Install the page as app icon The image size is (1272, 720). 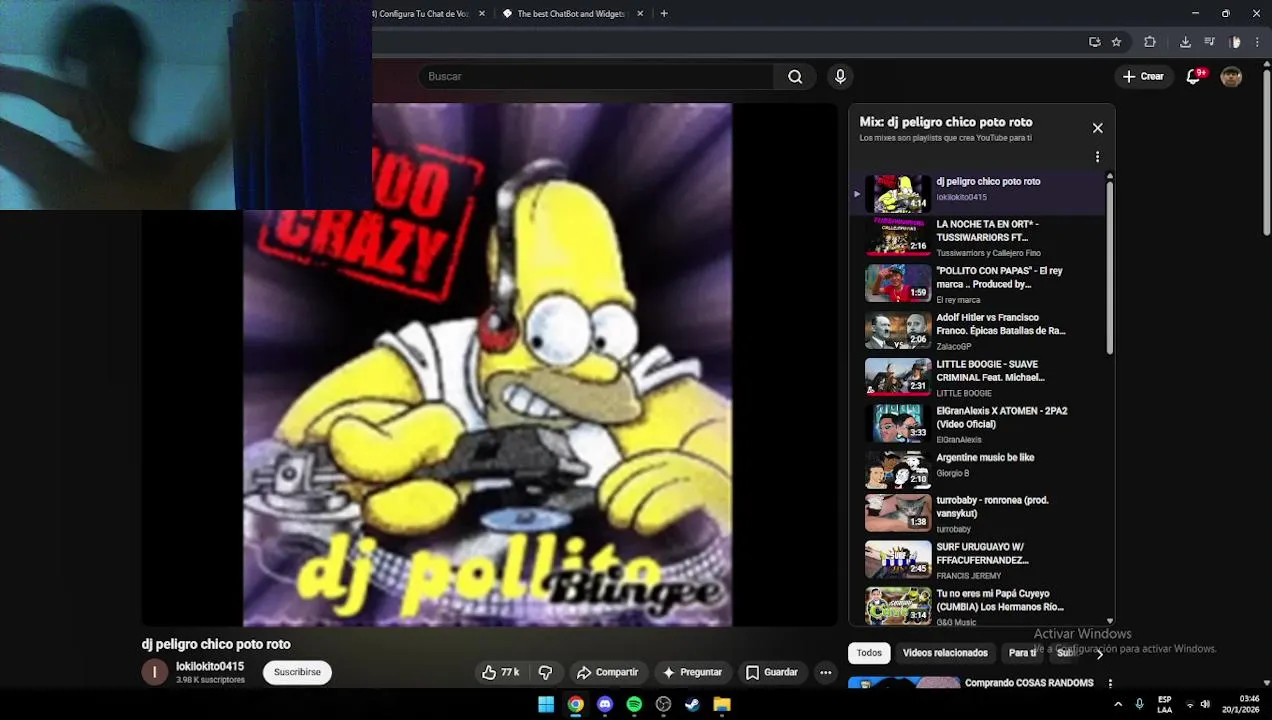[1094, 42]
